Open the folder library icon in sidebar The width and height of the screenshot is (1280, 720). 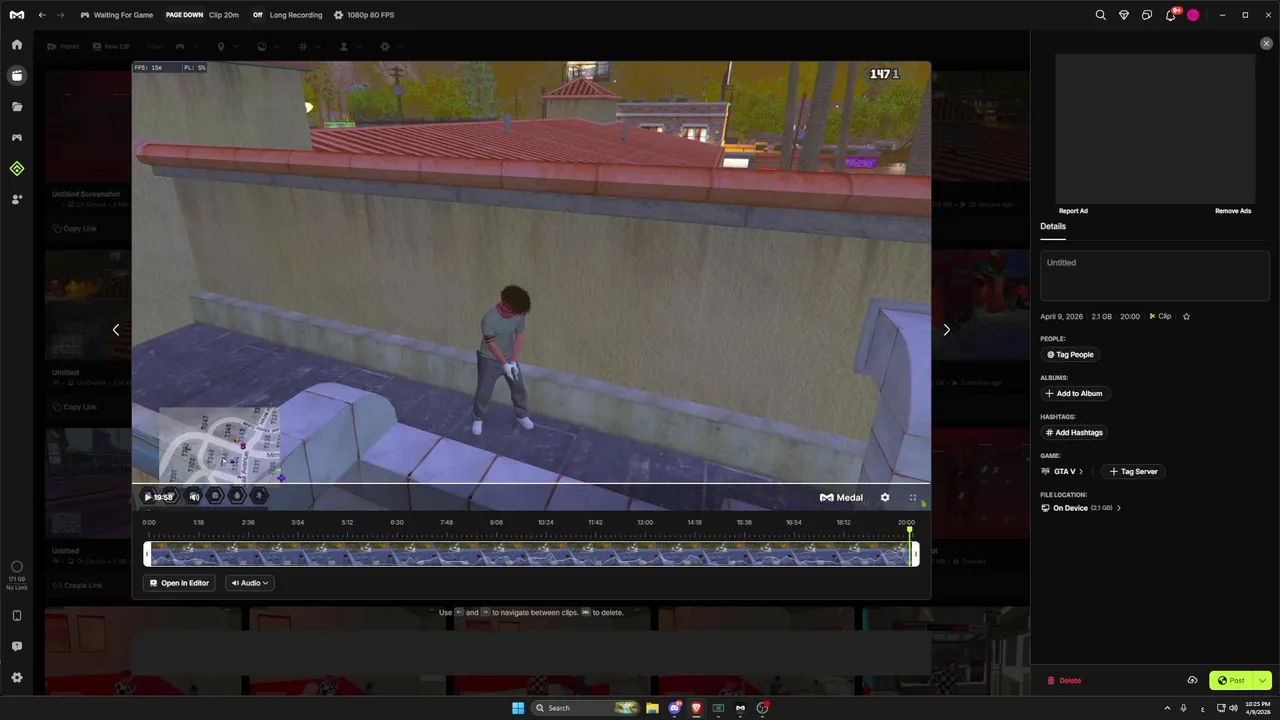point(17,107)
